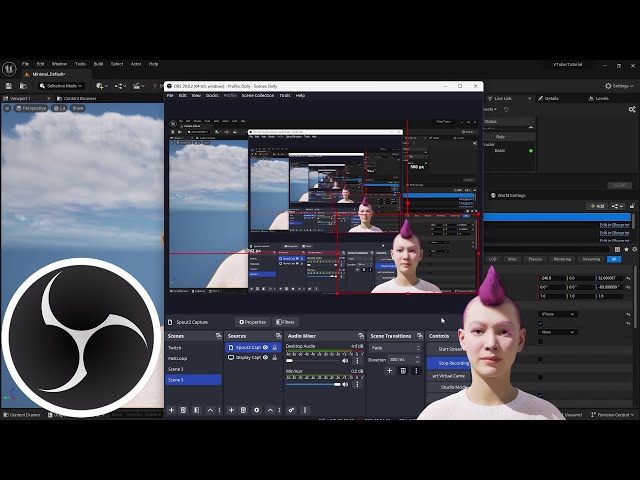The width and height of the screenshot is (640, 480).
Task: Select Scene 3 in Scenes list
Action: pyautogui.click(x=193, y=380)
